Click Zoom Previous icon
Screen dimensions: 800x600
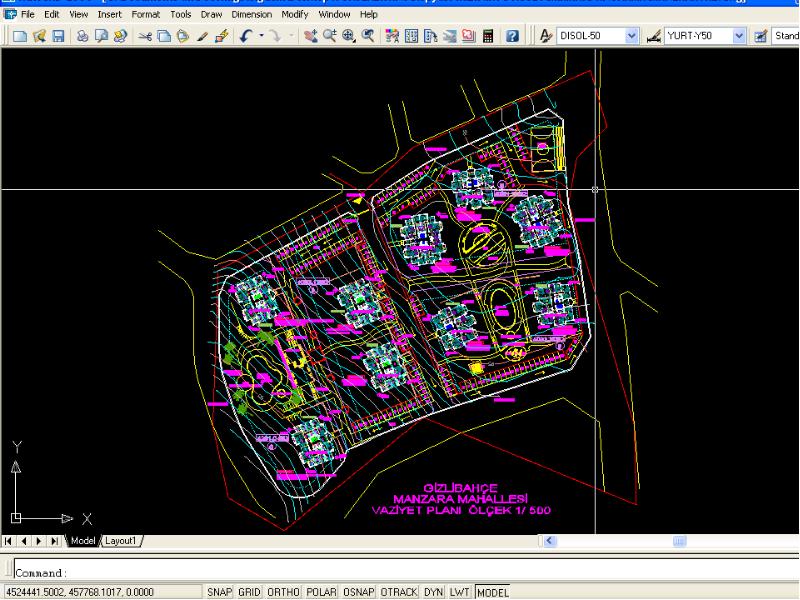click(x=368, y=36)
